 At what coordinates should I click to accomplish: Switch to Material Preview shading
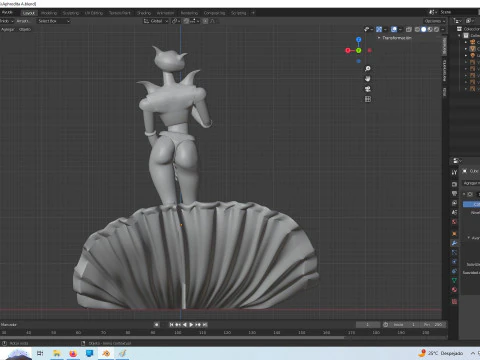coord(430,29)
